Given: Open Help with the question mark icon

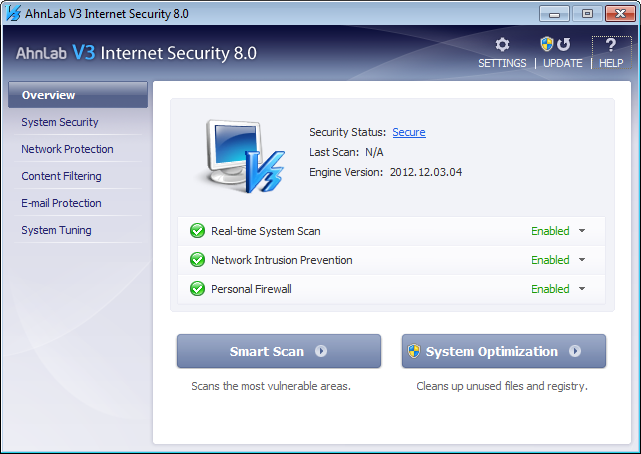Looking at the screenshot, I should click(611, 45).
